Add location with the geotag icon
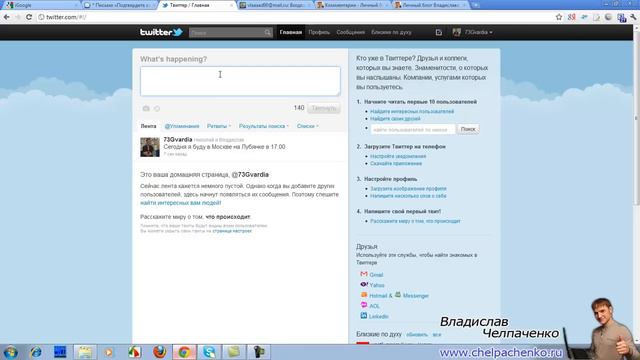Screen dimensions: 640x360 tap(157, 109)
